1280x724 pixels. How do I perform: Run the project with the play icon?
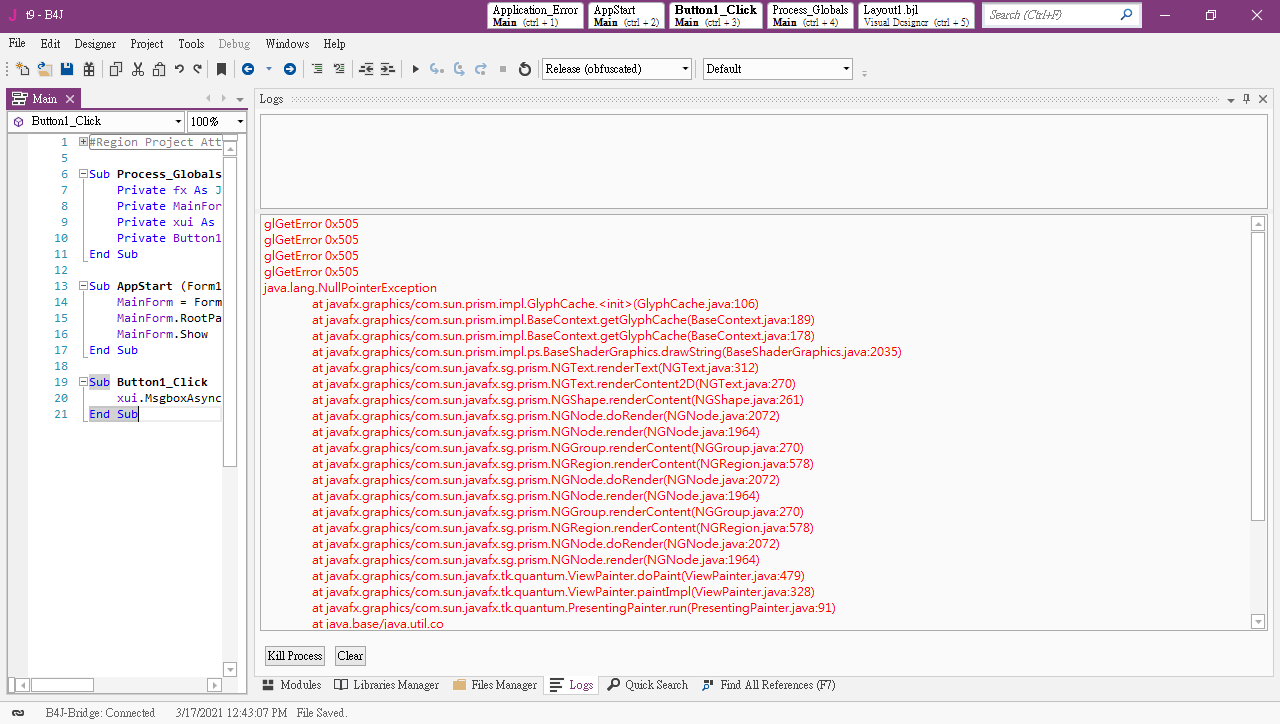click(416, 69)
